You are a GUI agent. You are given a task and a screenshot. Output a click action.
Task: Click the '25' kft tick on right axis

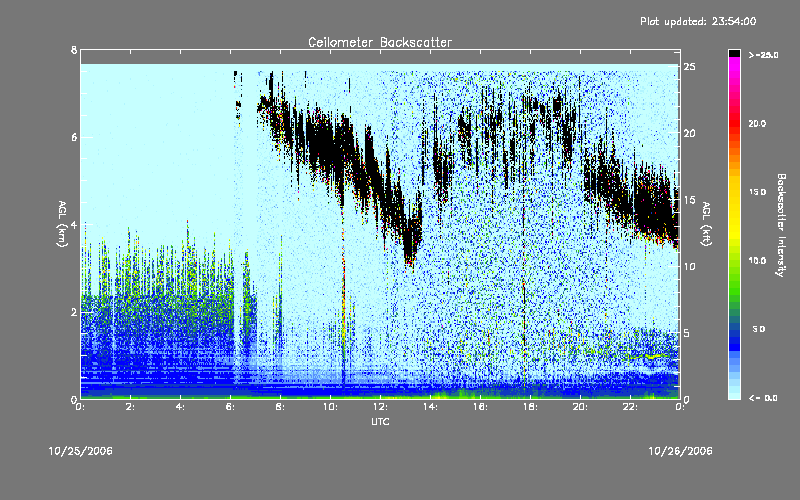[x=690, y=67]
